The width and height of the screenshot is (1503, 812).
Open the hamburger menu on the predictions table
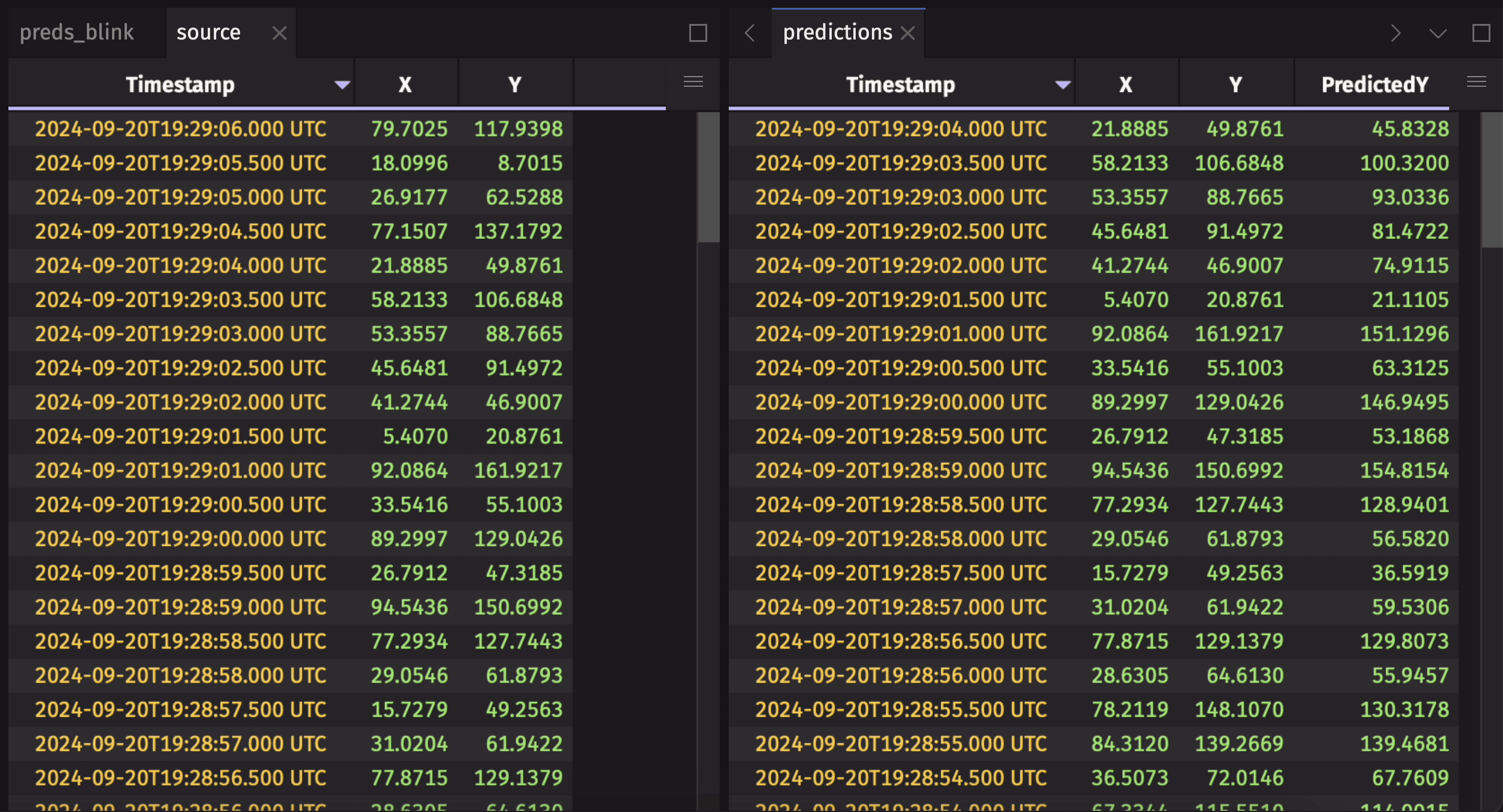tap(1477, 82)
